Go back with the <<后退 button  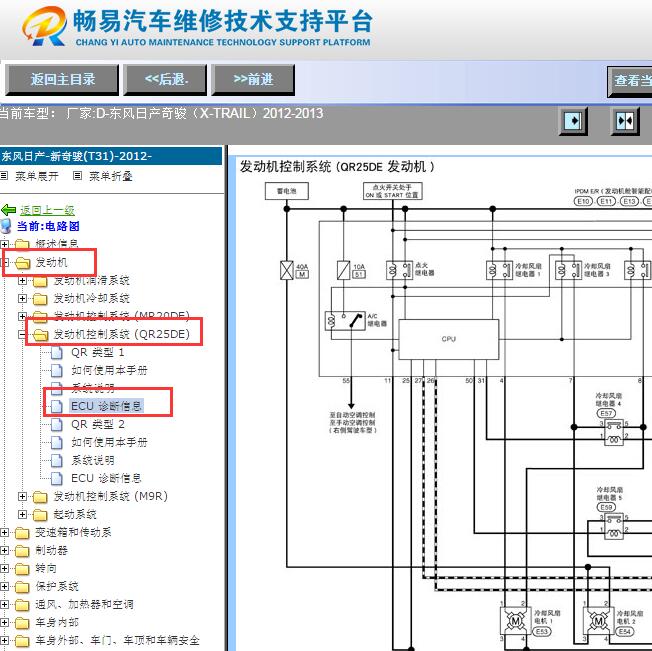pyautogui.click(x=165, y=79)
